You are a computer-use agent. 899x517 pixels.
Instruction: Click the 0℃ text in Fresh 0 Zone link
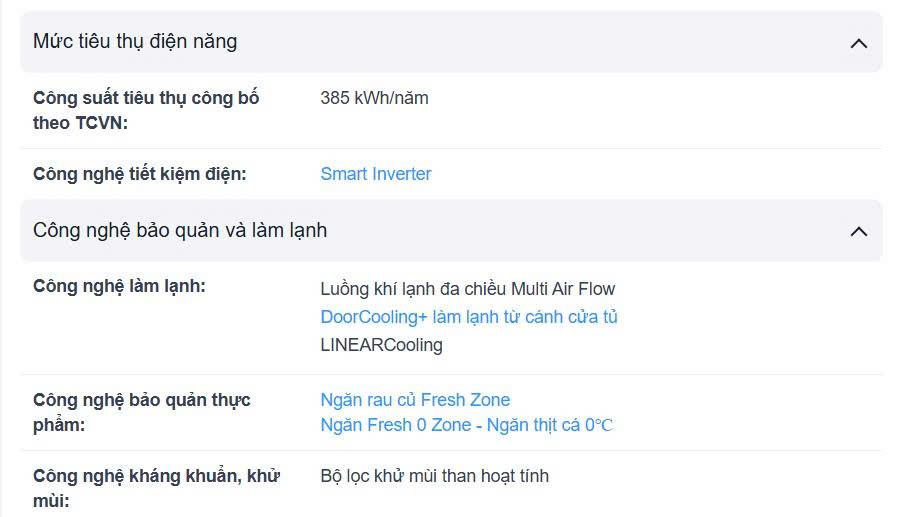(599, 425)
